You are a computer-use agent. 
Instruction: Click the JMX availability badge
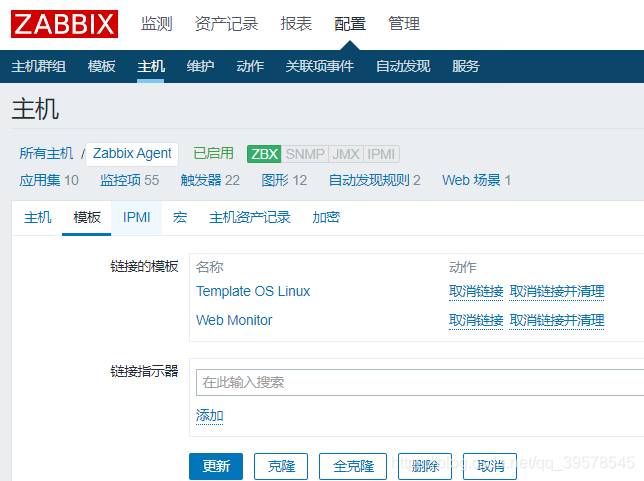pyautogui.click(x=346, y=154)
